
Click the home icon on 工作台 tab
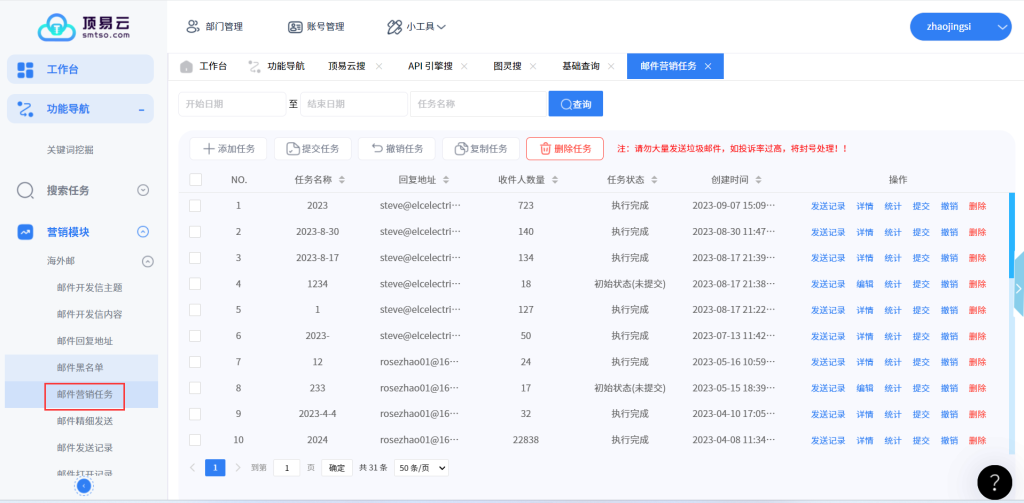[186, 66]
